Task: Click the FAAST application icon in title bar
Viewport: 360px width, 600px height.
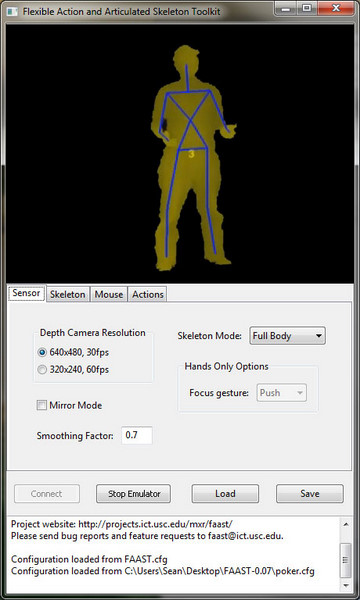Action: click(12, 11)
